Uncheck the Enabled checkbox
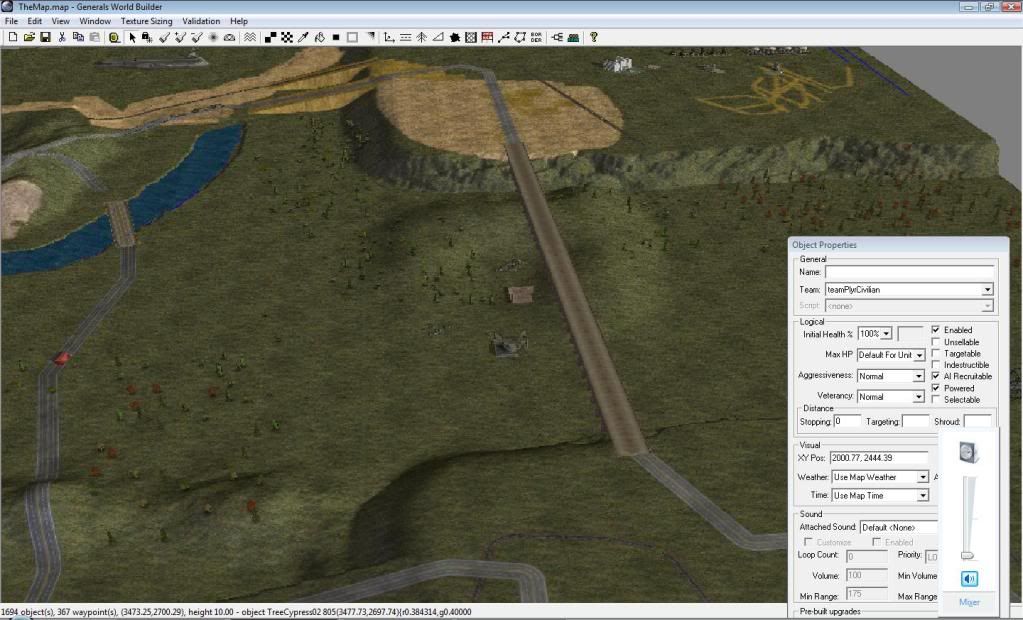 tap(936, 330)
